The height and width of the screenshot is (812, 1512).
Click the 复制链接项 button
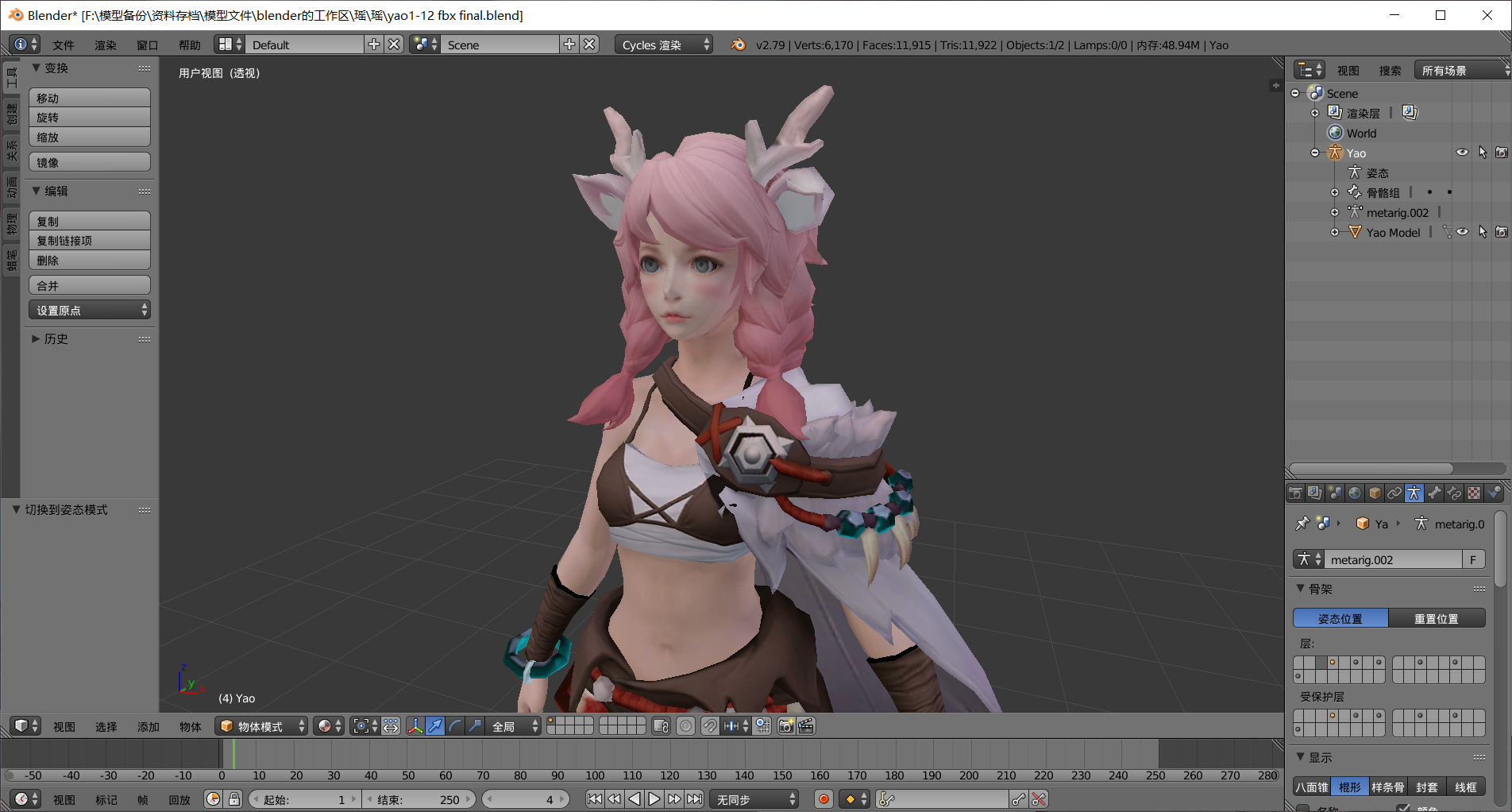click(90, 240)
